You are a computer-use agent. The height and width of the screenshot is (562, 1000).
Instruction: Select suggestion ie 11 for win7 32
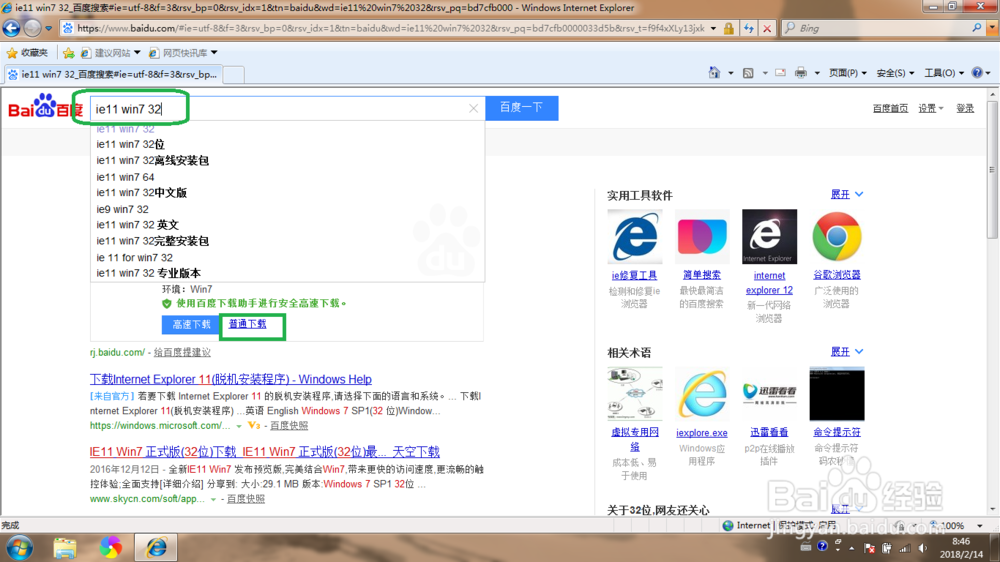[x=135, y=258]
